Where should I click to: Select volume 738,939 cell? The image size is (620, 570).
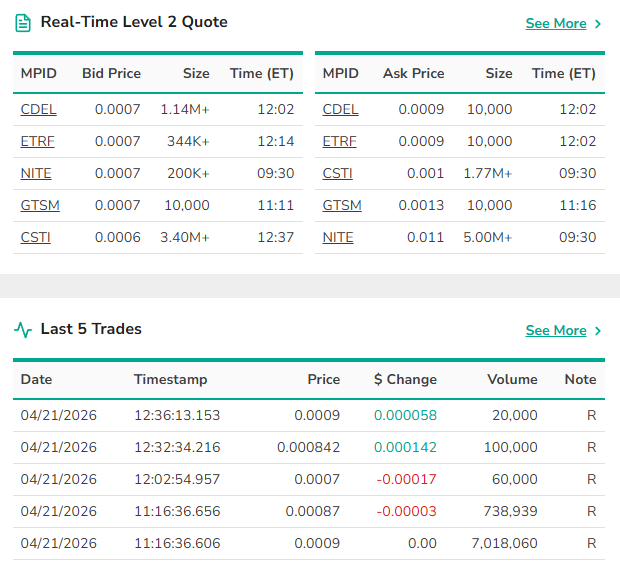[x=511, y=511]
